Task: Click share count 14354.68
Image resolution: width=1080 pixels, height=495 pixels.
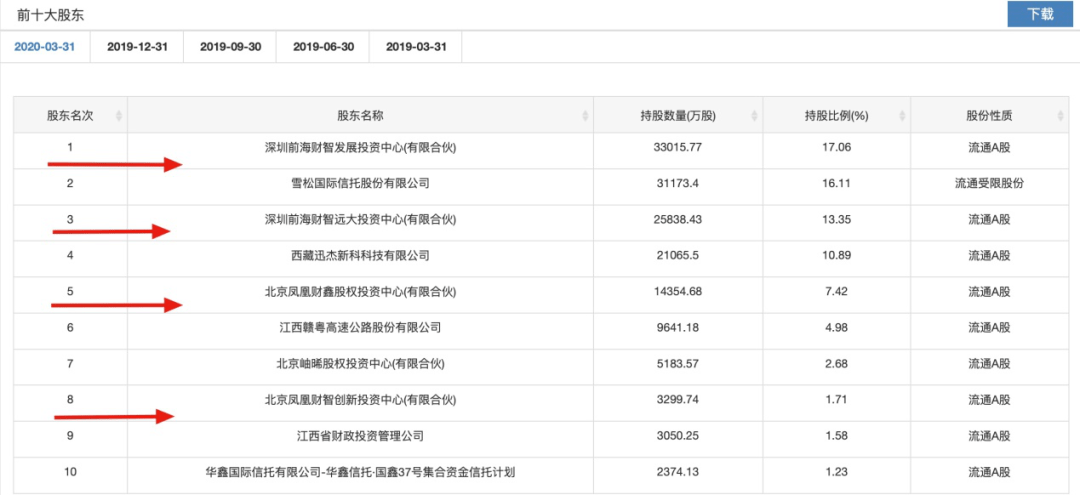Action: [677, 292]
